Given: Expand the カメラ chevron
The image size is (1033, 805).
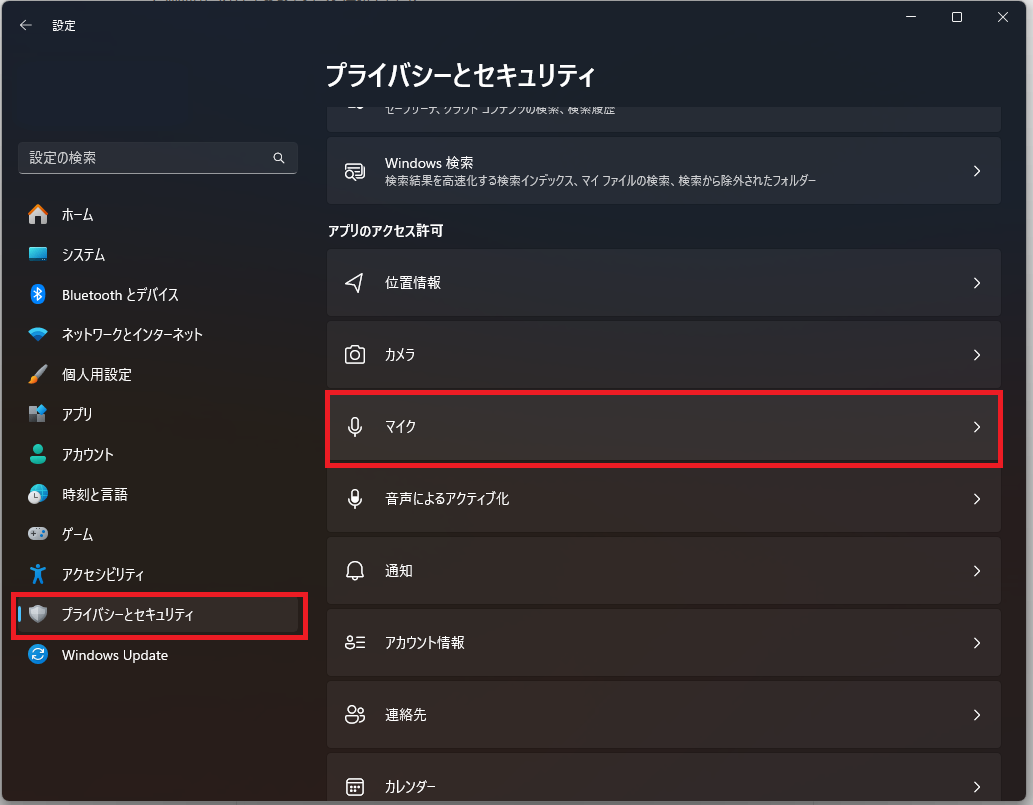Looking at the screenshot, I should pyautogui.click(x=976, y=355).
